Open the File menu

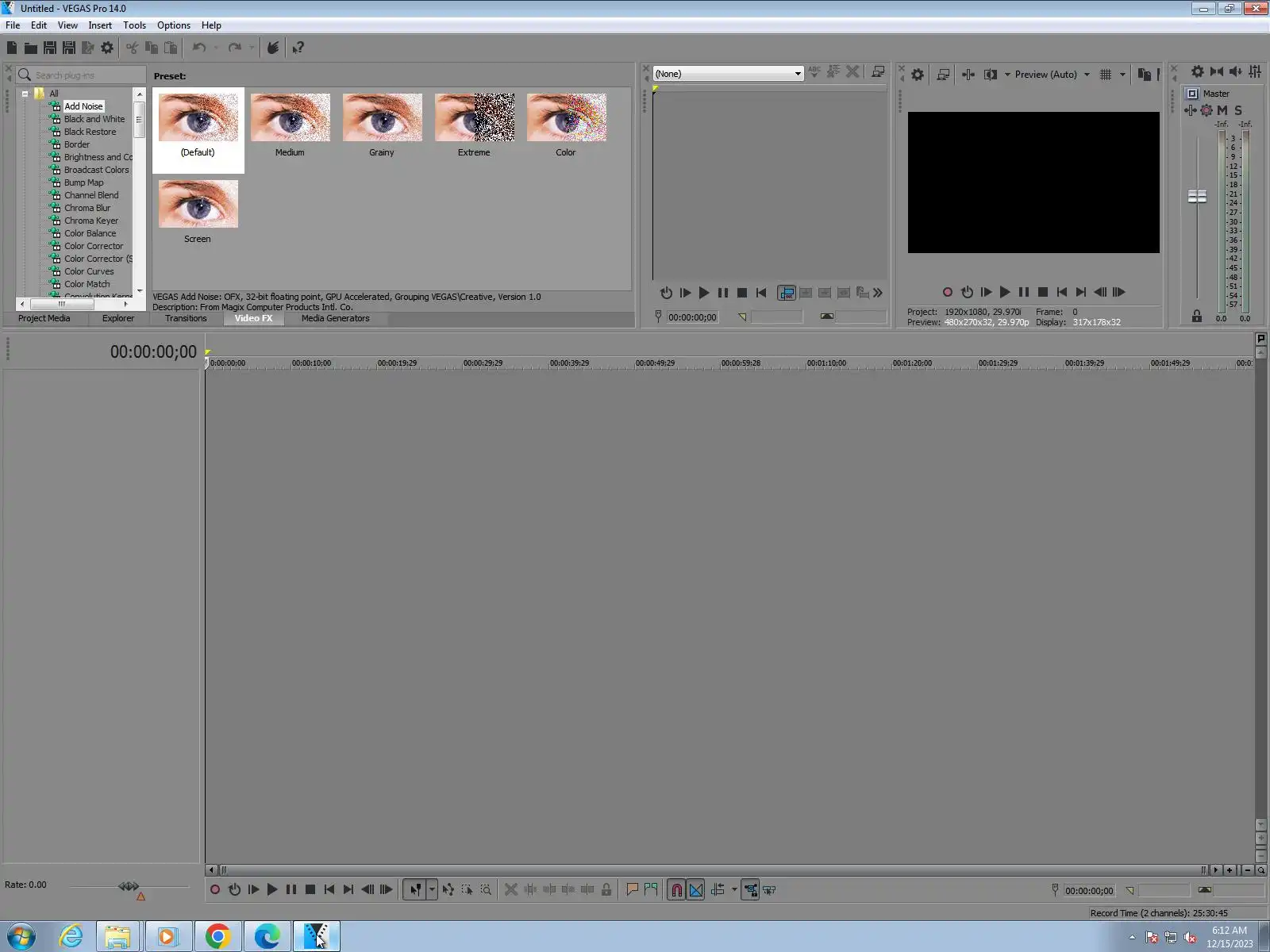(13, 25)
